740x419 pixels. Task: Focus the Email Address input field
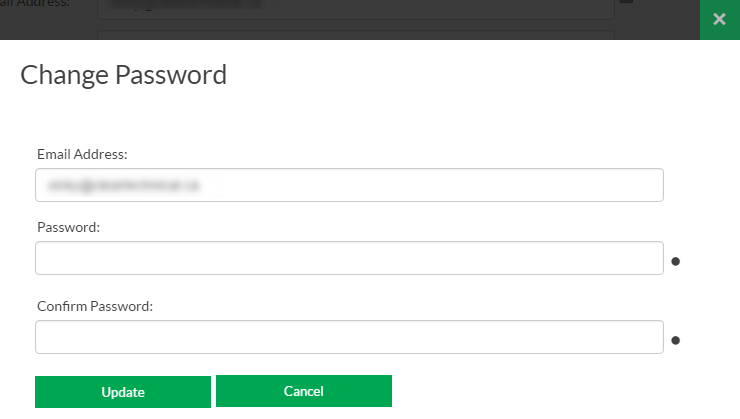pyautogui.click(x=349, y=185)
